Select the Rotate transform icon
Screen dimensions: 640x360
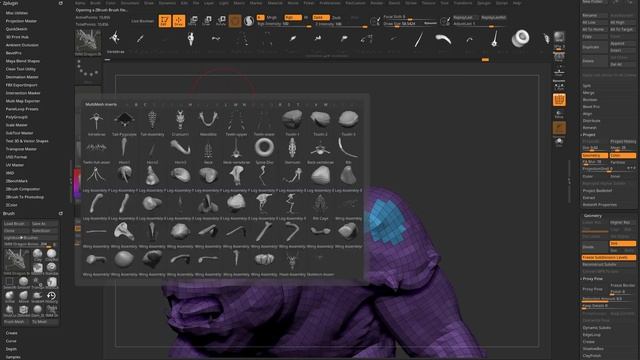(221, 20)
